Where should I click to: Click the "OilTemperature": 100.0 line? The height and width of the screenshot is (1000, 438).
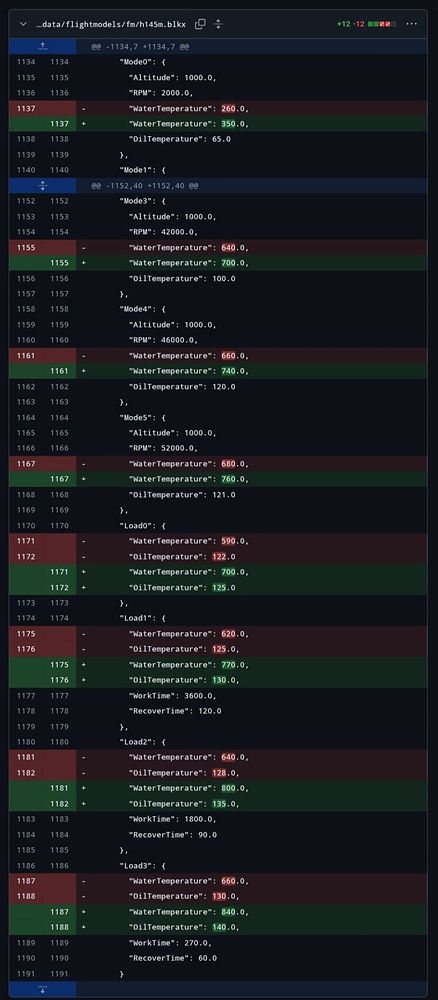[182, 278]
